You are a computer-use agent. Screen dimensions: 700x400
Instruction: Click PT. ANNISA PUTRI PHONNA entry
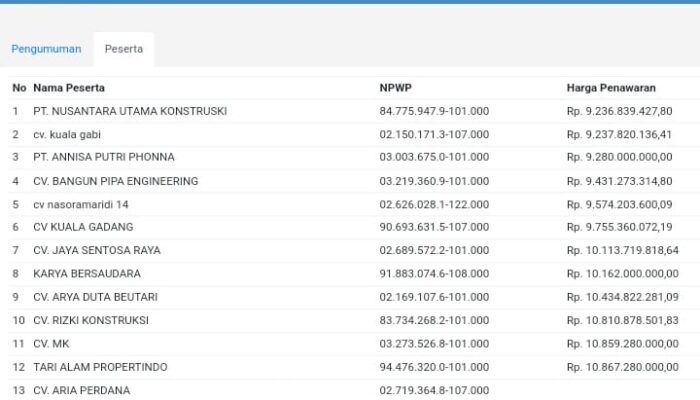pos(103,157)
